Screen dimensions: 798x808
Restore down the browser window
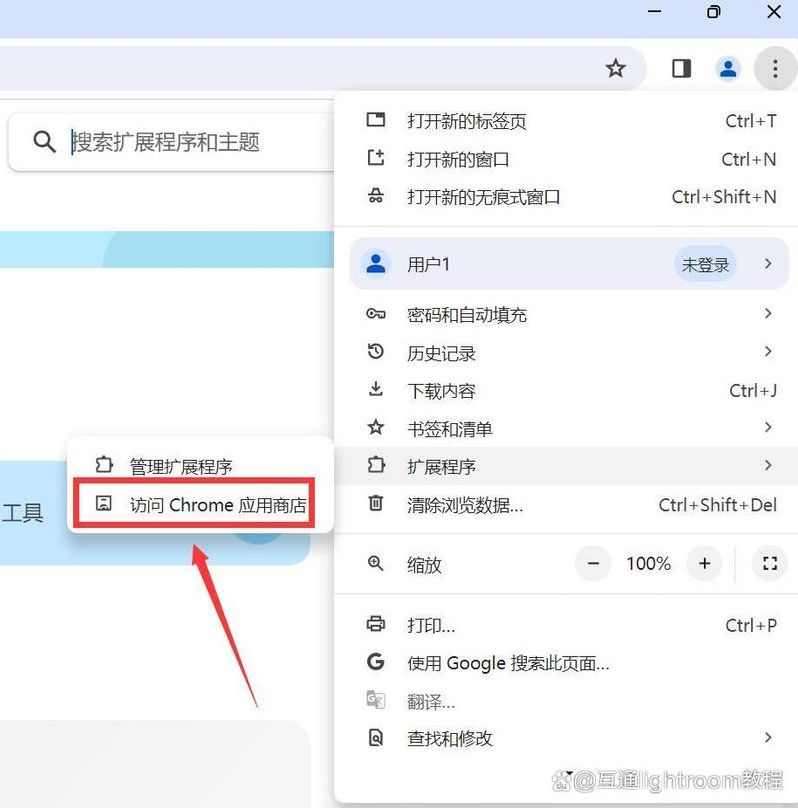[x=714, y=11]
